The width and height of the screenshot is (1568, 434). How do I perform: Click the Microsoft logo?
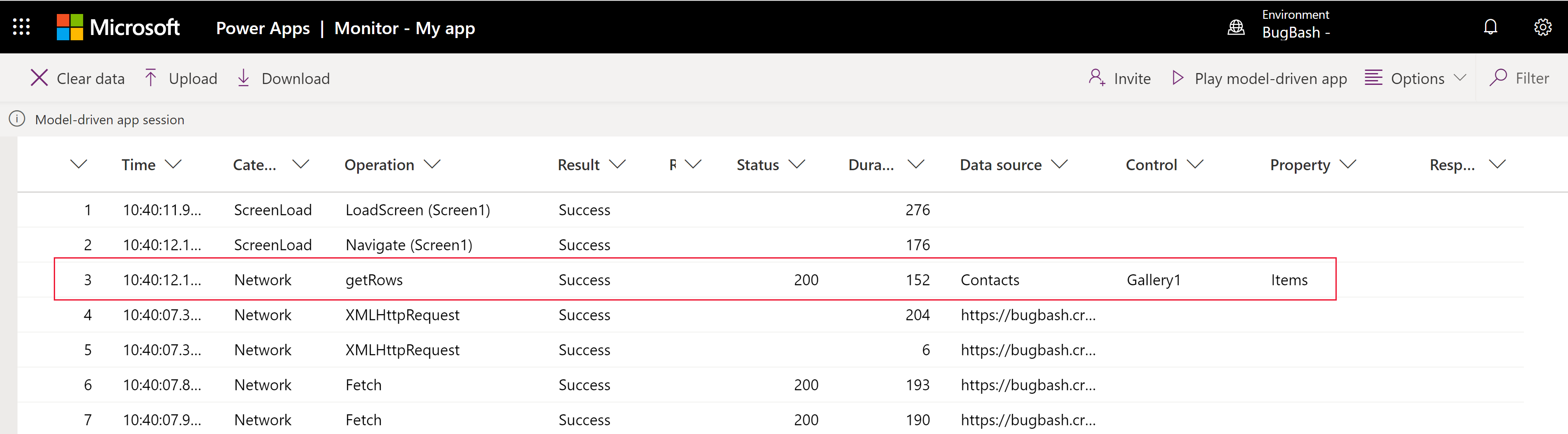point(118,28)
